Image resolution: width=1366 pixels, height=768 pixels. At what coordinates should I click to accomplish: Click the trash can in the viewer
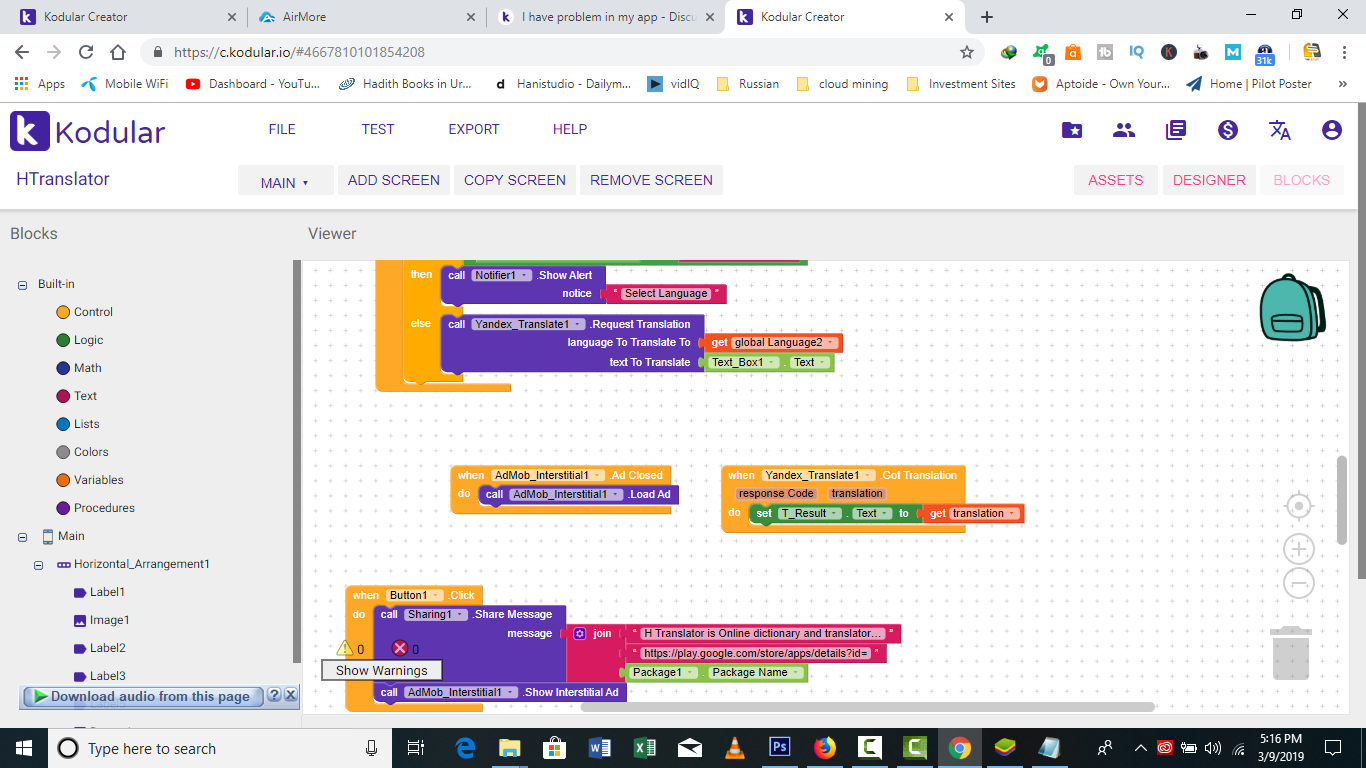[x=1291, y=653]
